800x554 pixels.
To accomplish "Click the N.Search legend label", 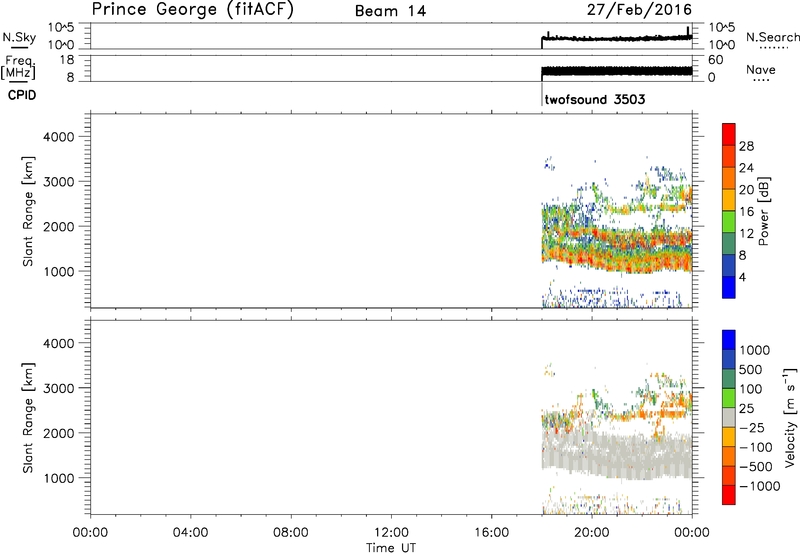I will tap(772, 37).
